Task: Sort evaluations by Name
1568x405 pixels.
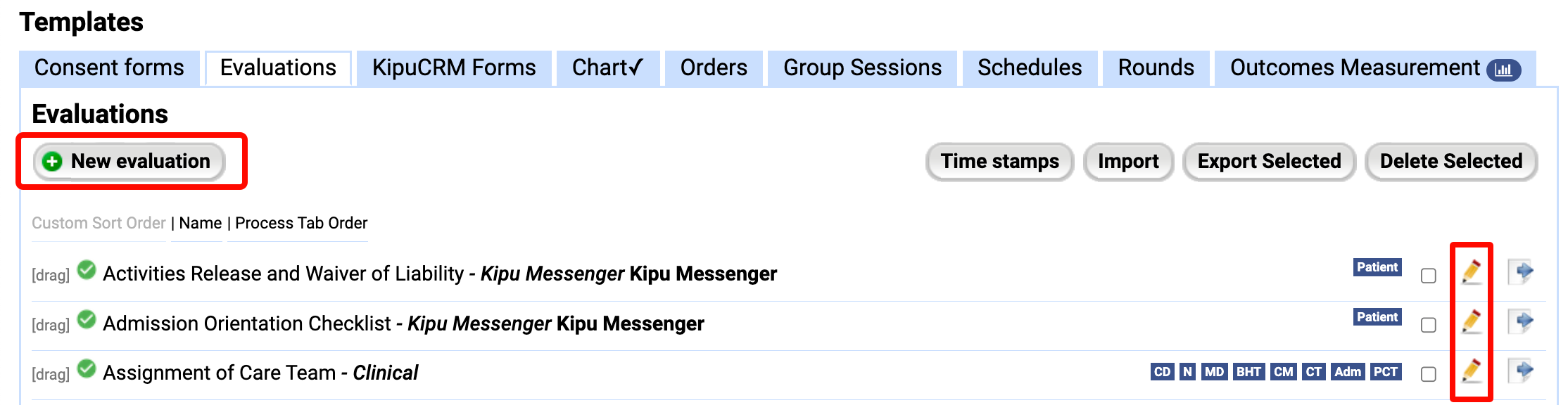Action: pyautogui.click(x=201, y=224)
